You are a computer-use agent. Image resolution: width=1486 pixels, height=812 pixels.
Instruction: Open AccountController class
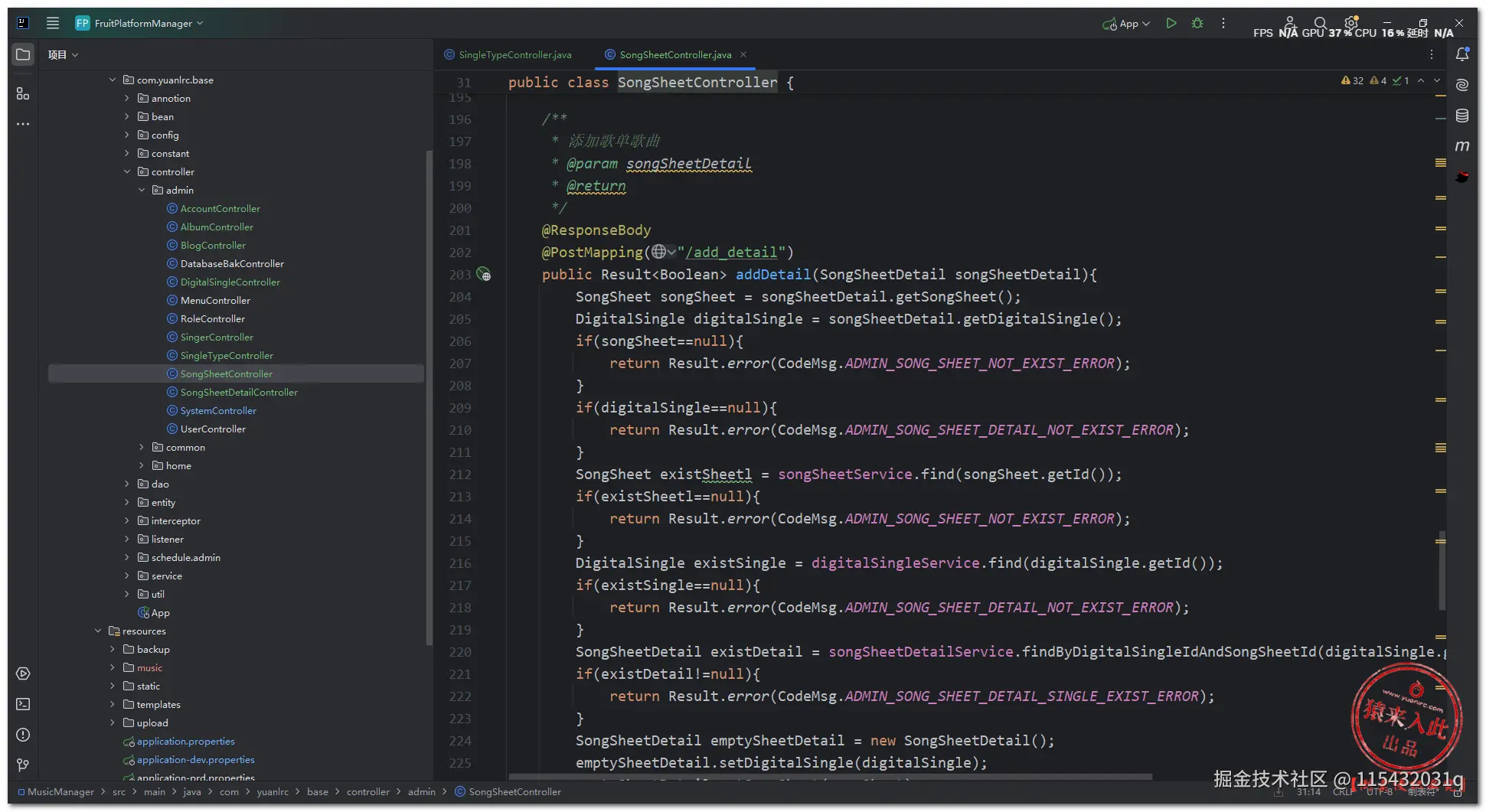click(x=220, y=208)
